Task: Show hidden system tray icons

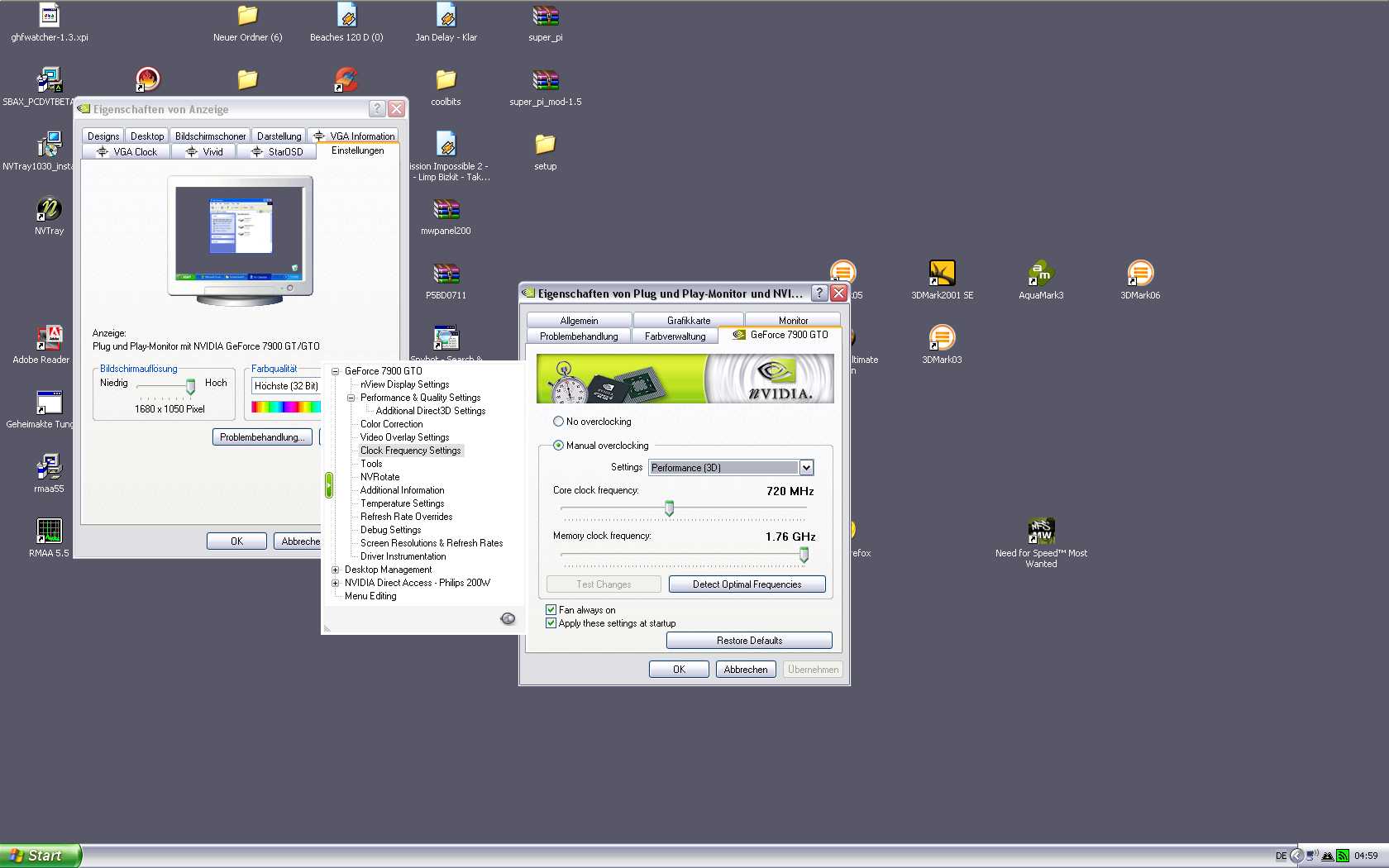Action: point(1296,856)
